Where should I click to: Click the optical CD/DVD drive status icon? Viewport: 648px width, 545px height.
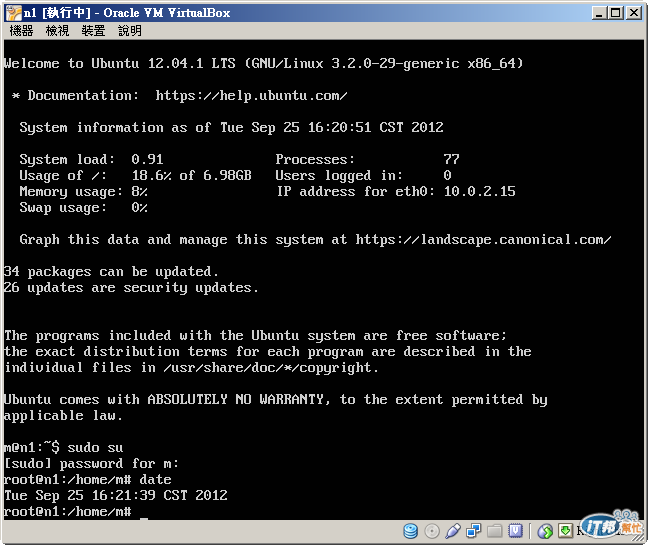(x=432, y=531)
